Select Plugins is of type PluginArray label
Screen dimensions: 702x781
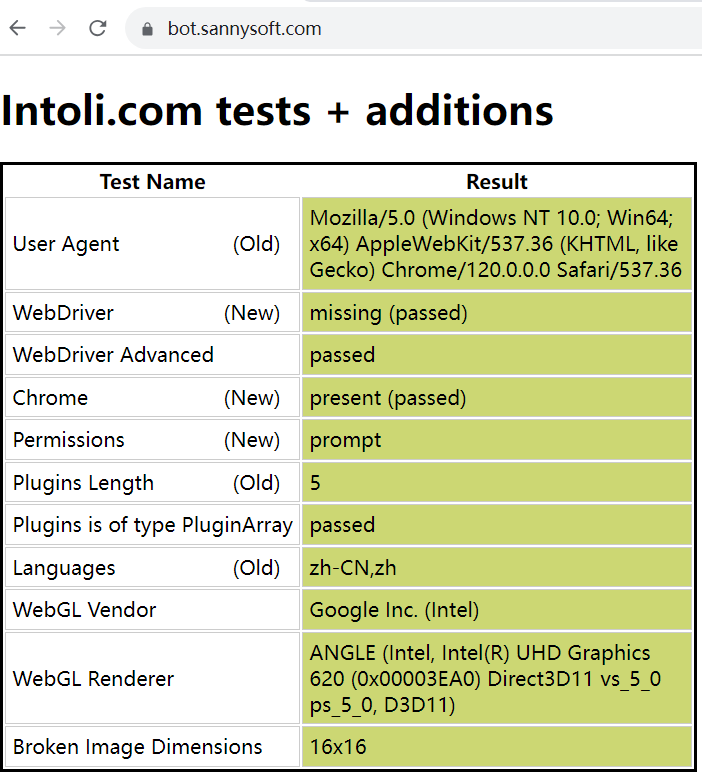[152, 525]
